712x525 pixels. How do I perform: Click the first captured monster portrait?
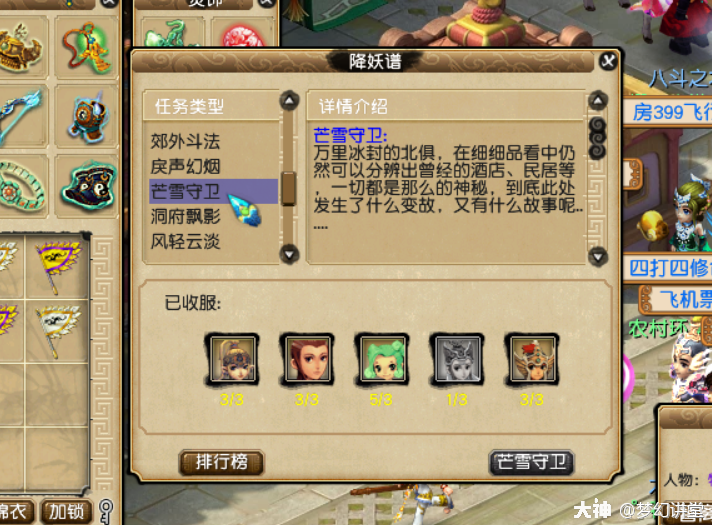point(232,359)
